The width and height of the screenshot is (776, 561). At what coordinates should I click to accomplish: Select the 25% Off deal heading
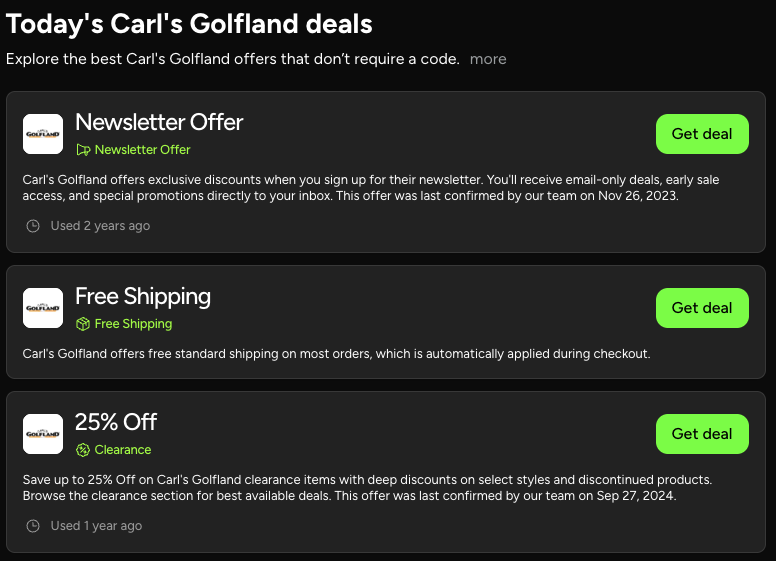click(116, 422)
